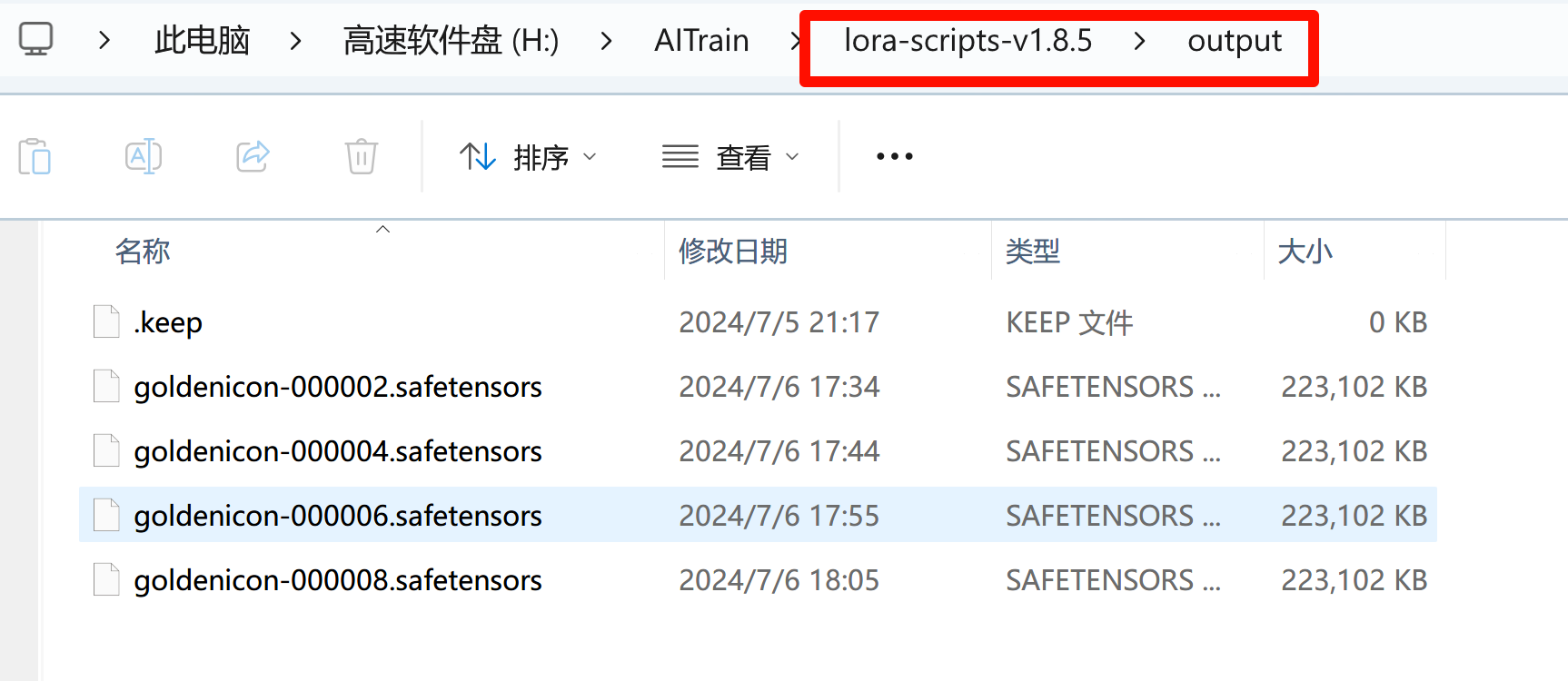Select goldenicon-000002.safetensors file
The width and height of the screenshot is (1568, 681).
[x=338, y=387]
